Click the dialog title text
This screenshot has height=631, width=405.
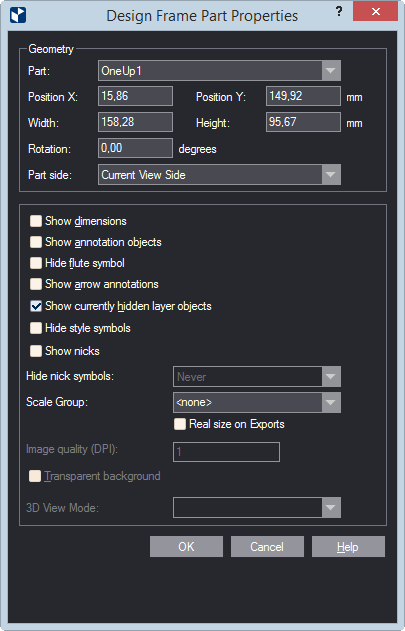point(202,16)
